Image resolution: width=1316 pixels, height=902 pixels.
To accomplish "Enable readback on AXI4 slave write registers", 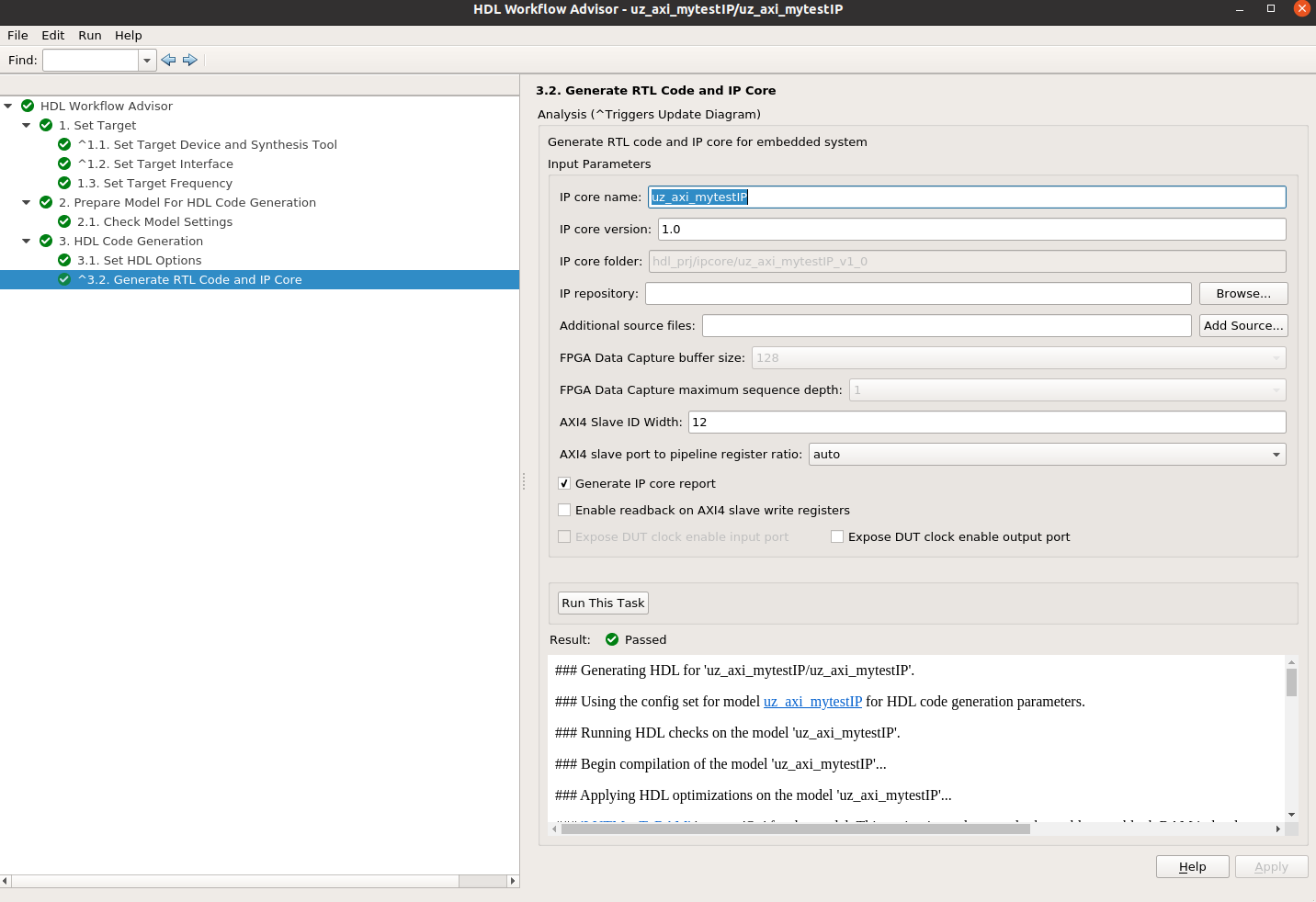I will pyautogui.click(x=564, y=511).
